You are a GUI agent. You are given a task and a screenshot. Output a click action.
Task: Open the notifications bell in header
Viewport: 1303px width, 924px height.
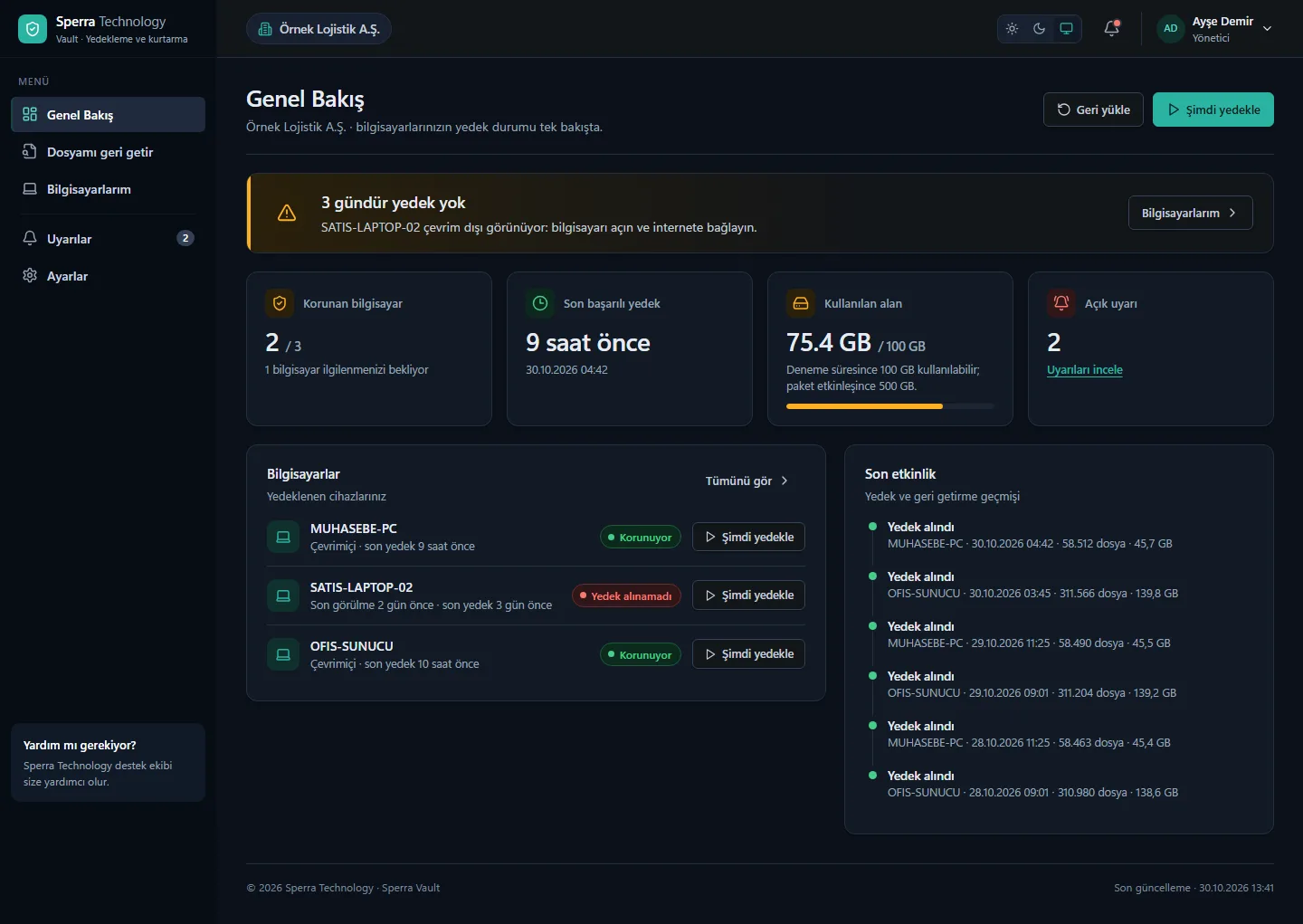(1112, 29)
